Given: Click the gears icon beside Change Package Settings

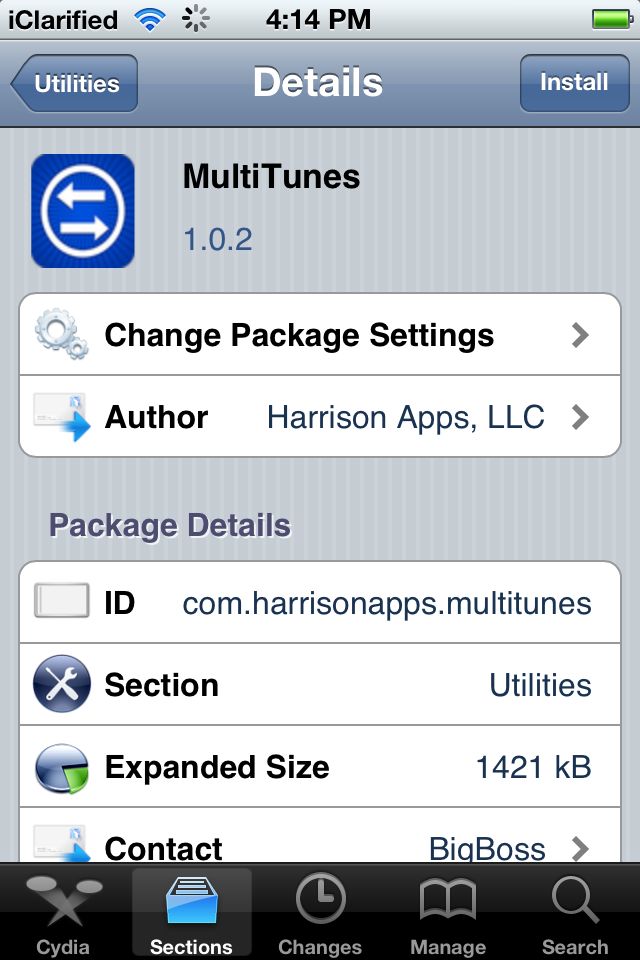Looking at the screenshot, I should coord(61,334).
